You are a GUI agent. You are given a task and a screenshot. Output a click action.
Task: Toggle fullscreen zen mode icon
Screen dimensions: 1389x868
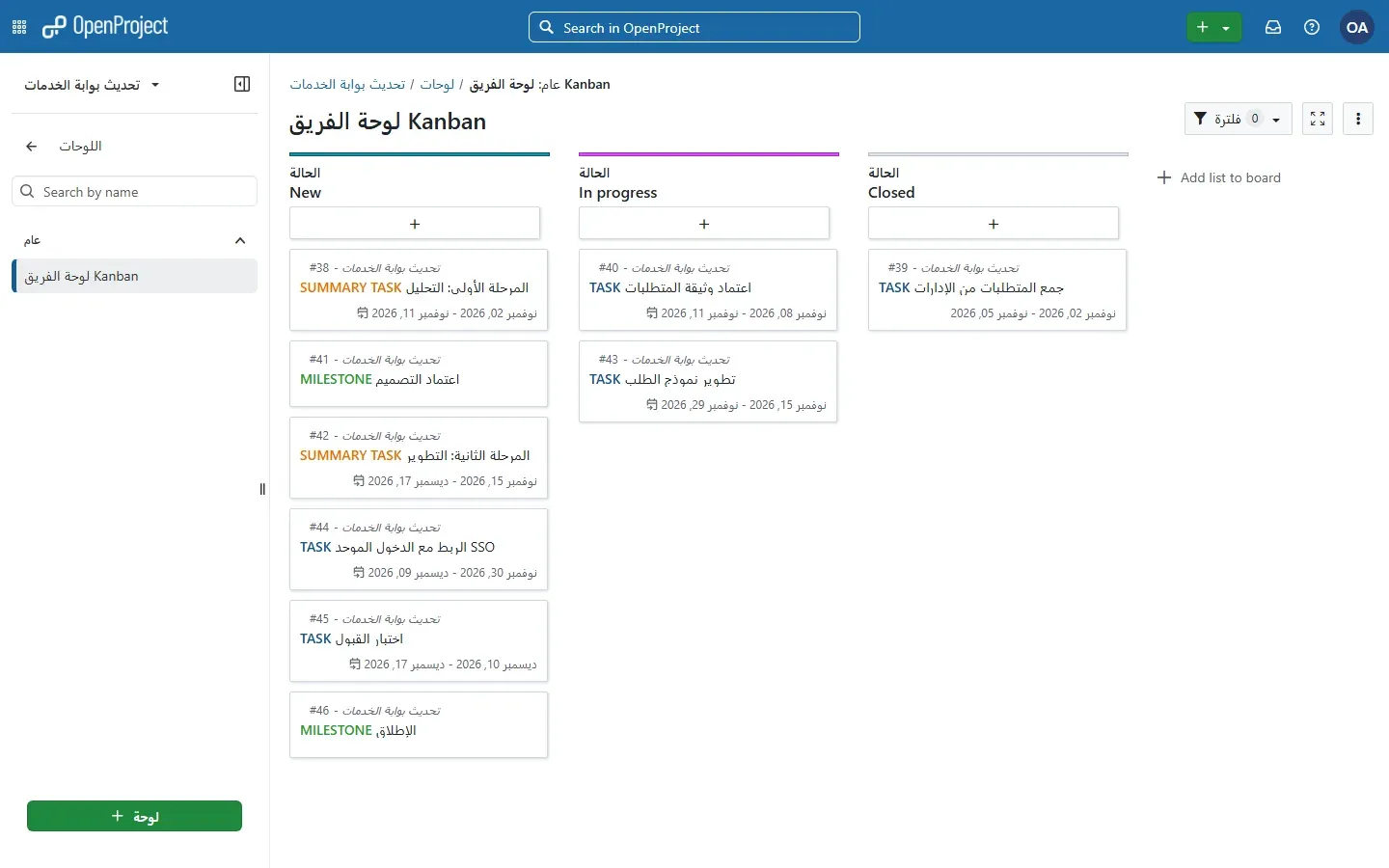coord(1318,119)
